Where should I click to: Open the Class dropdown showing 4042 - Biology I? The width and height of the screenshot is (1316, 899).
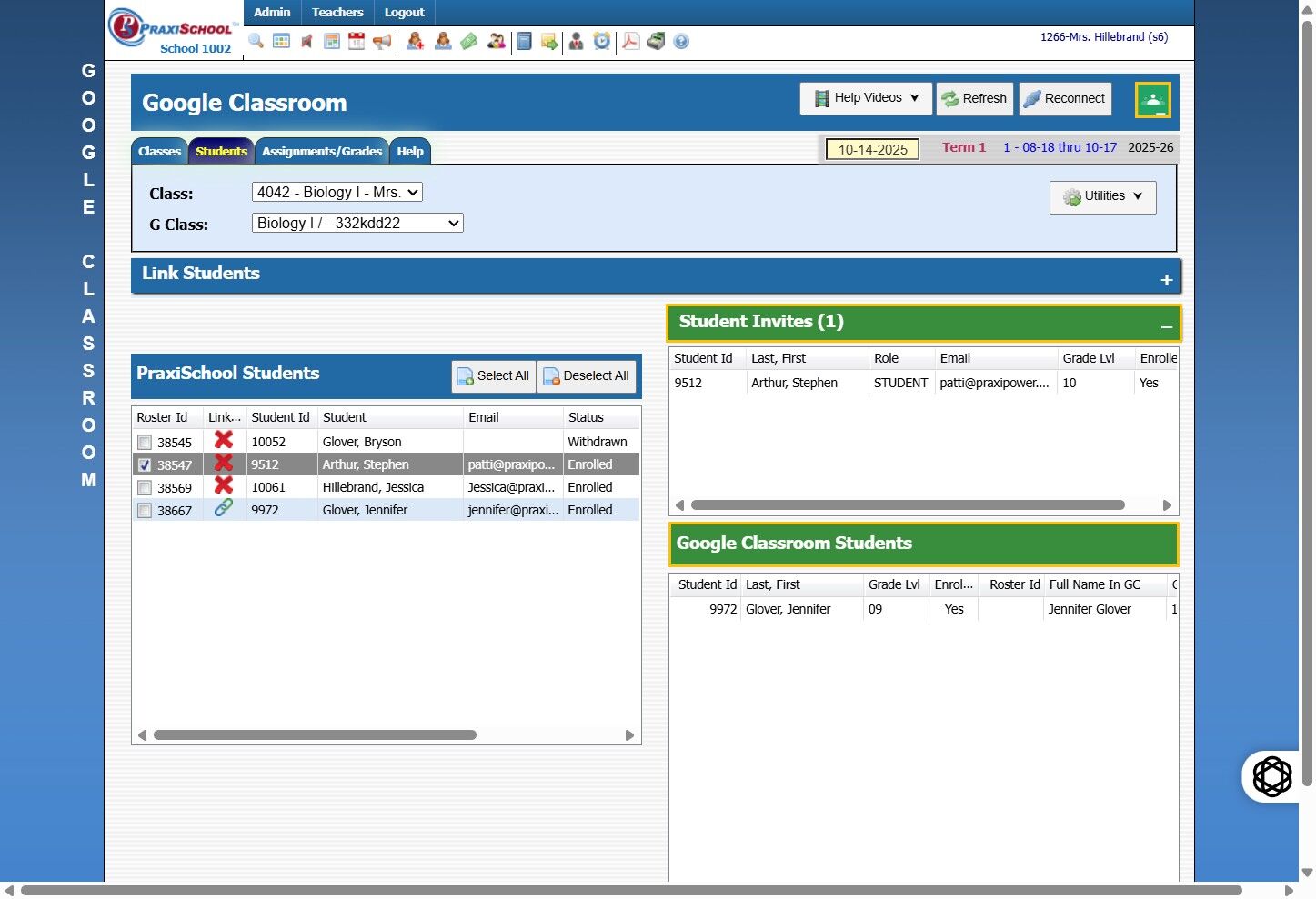pos(337,192)
